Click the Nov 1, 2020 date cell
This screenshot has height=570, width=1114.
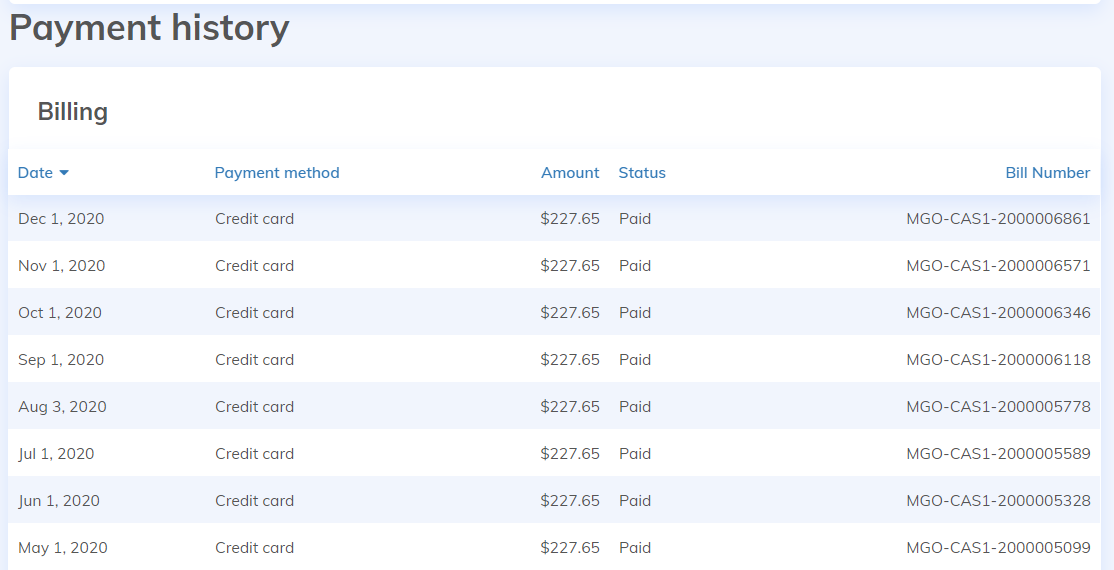click(61, 266)
